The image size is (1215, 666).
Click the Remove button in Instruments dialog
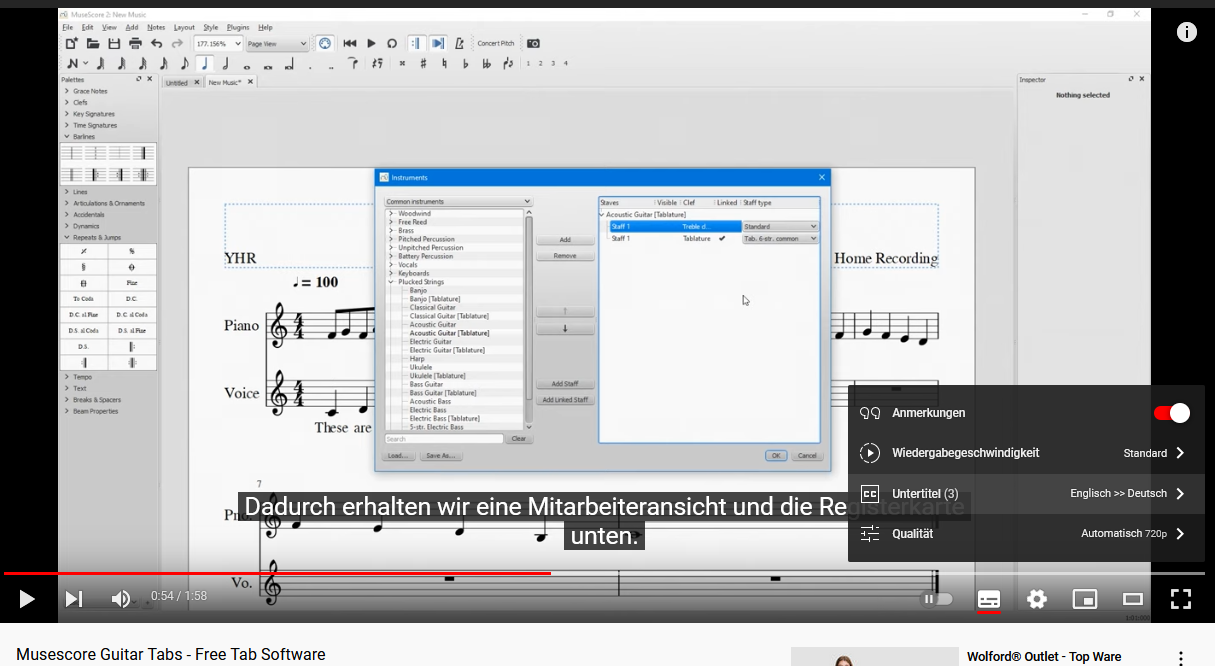(565, 256)
